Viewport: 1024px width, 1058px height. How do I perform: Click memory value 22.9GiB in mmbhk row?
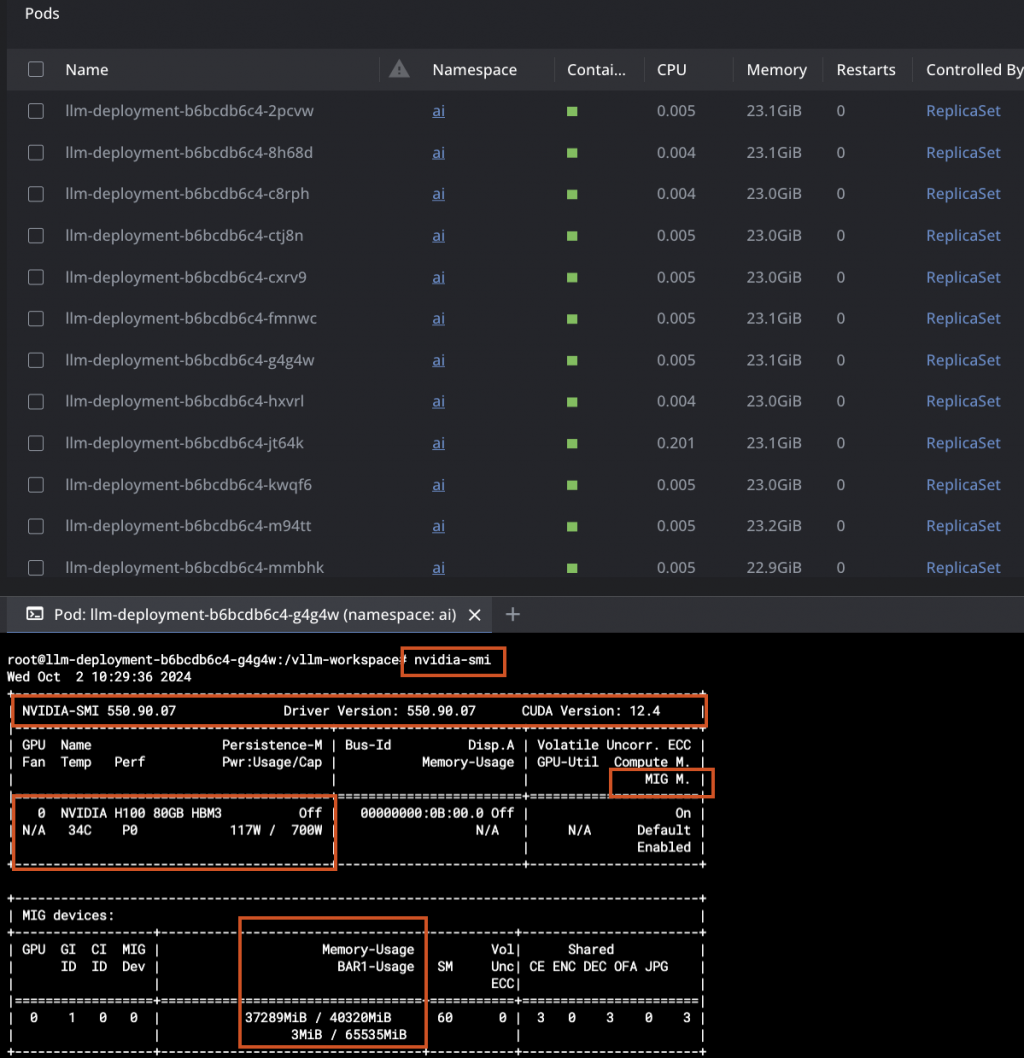coord(774,567)
